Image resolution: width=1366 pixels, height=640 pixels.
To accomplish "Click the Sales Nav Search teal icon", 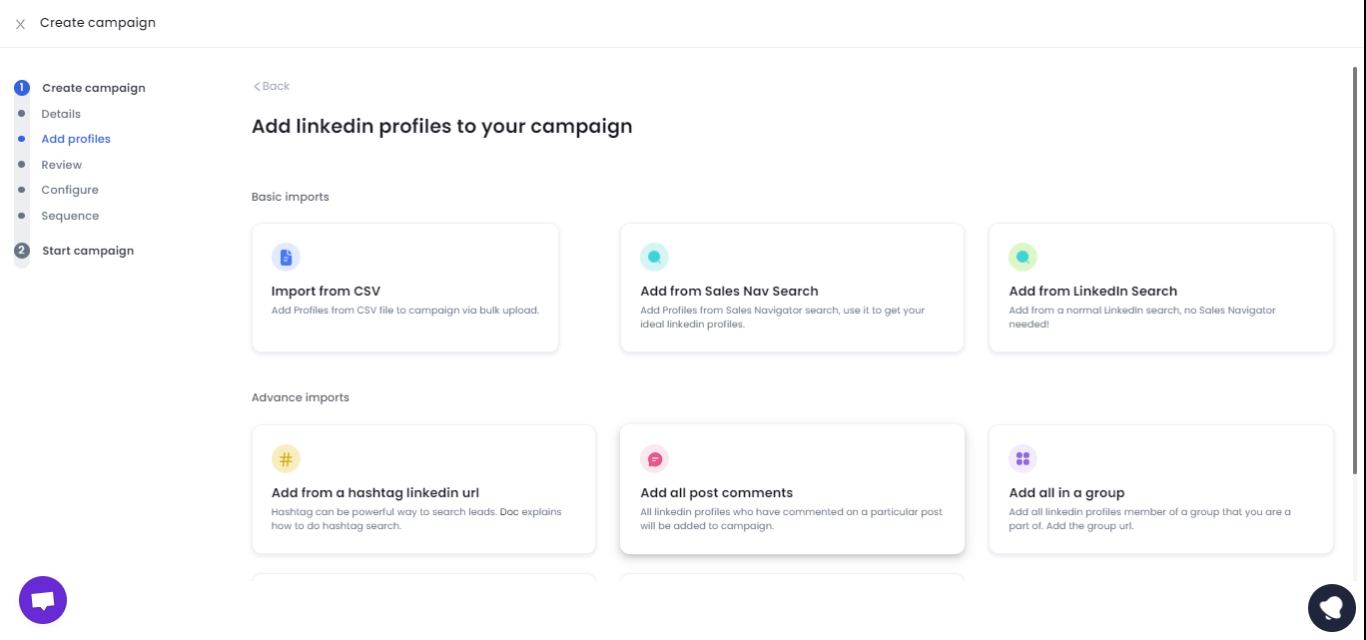I will (x=655, y=256).
